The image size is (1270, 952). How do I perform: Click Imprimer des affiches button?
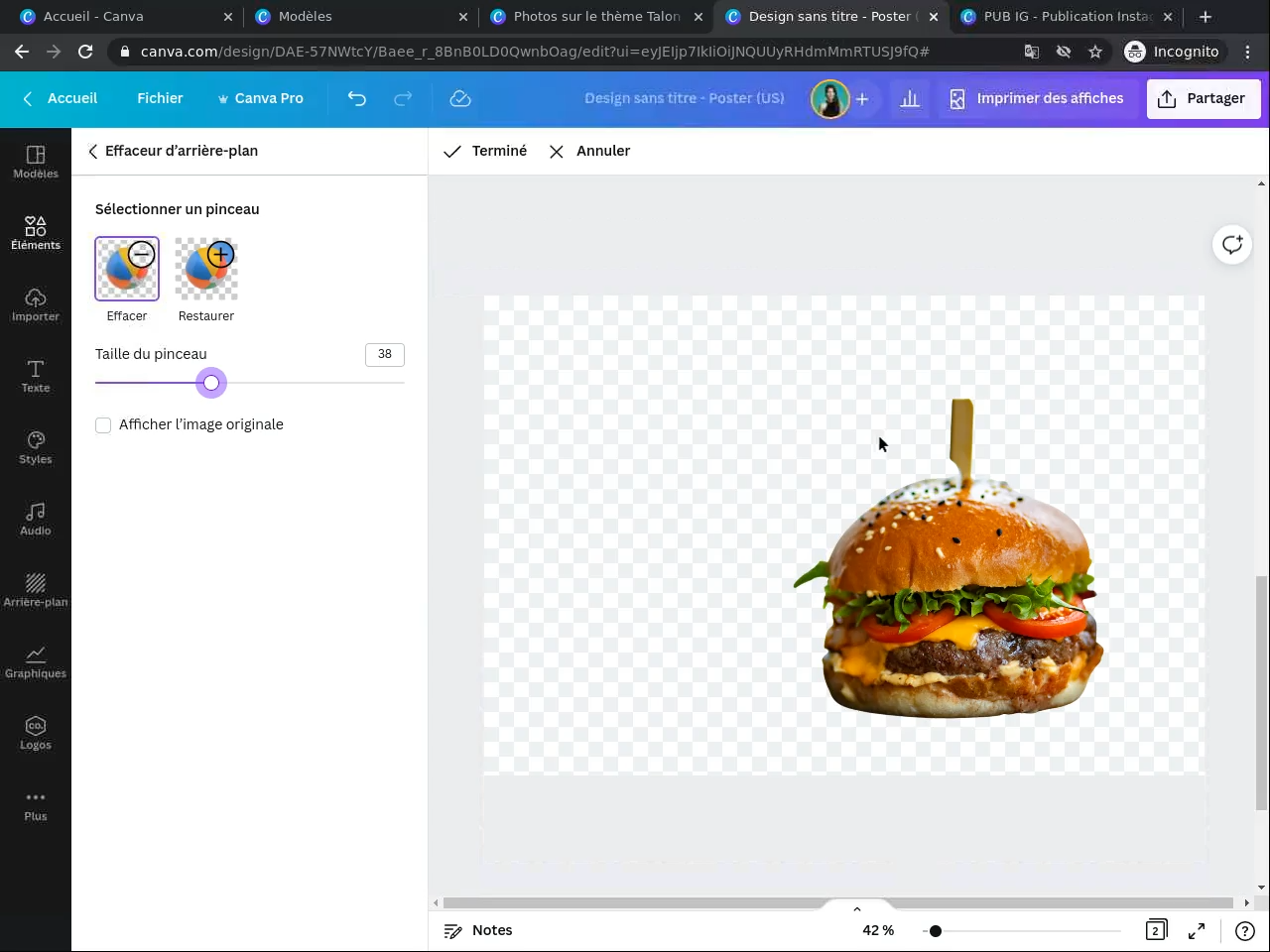[1036, 98]
